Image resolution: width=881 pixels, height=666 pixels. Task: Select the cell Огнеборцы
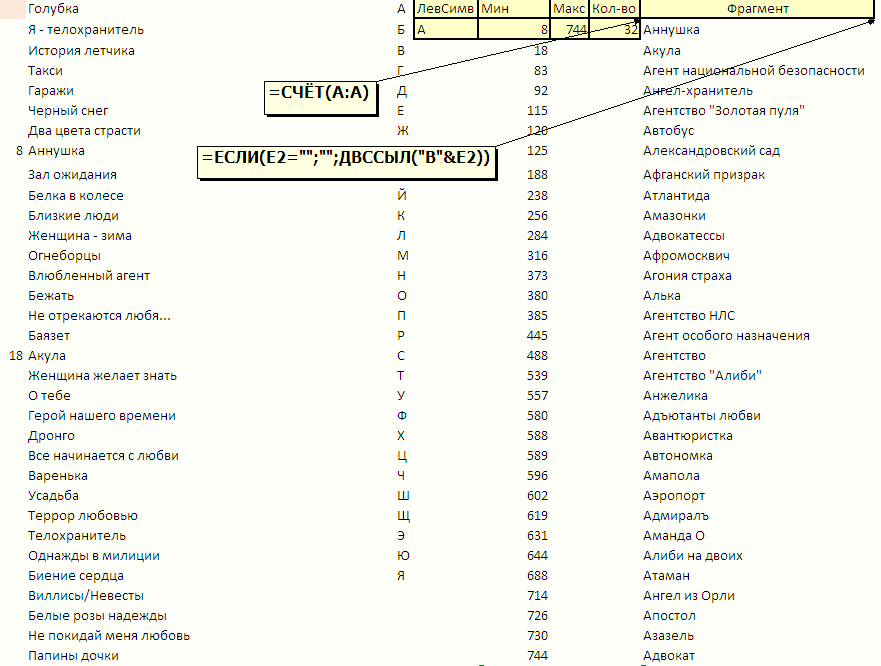[x=65, y=256]
